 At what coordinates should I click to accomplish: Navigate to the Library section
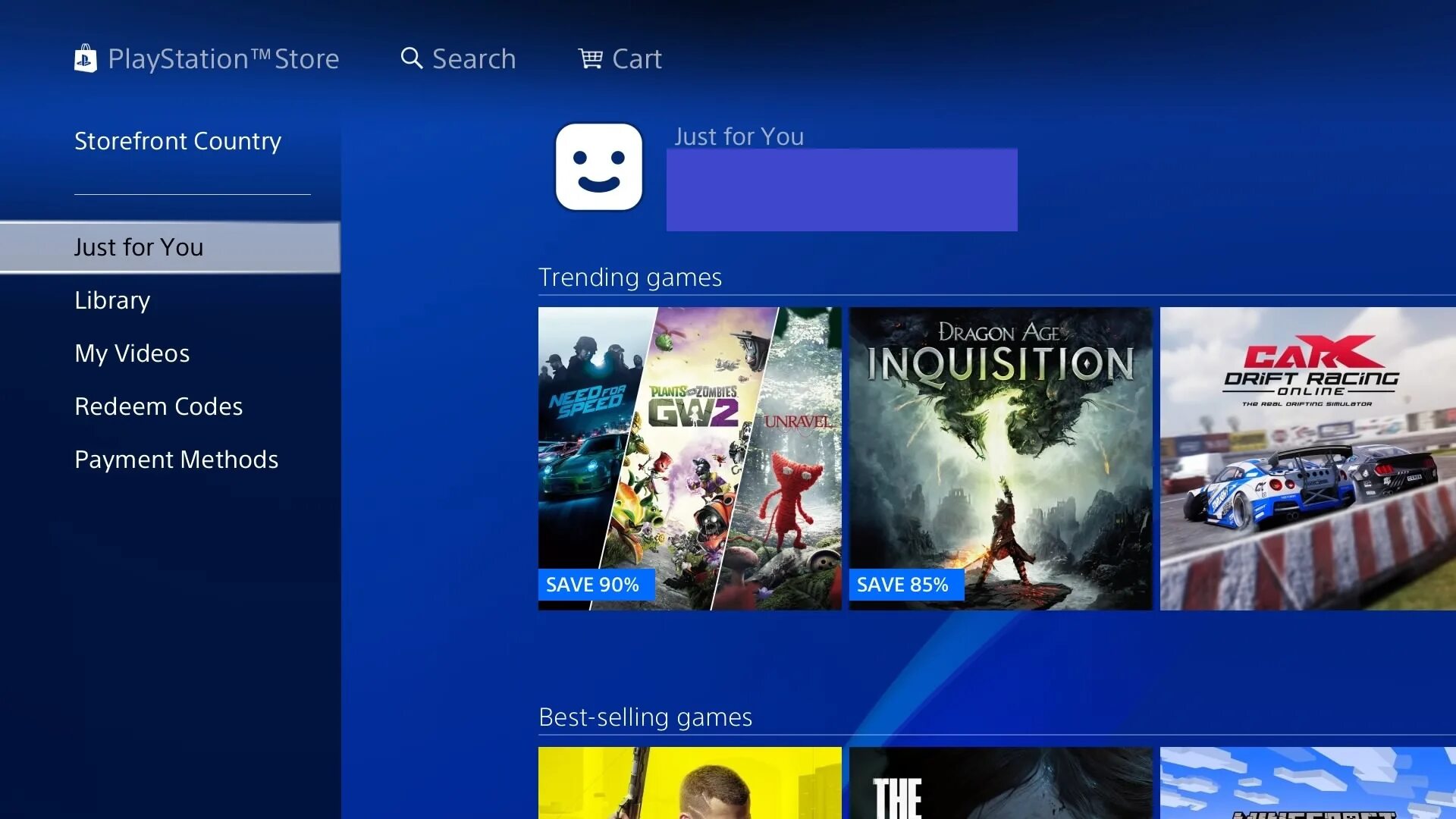click(113, 300)
